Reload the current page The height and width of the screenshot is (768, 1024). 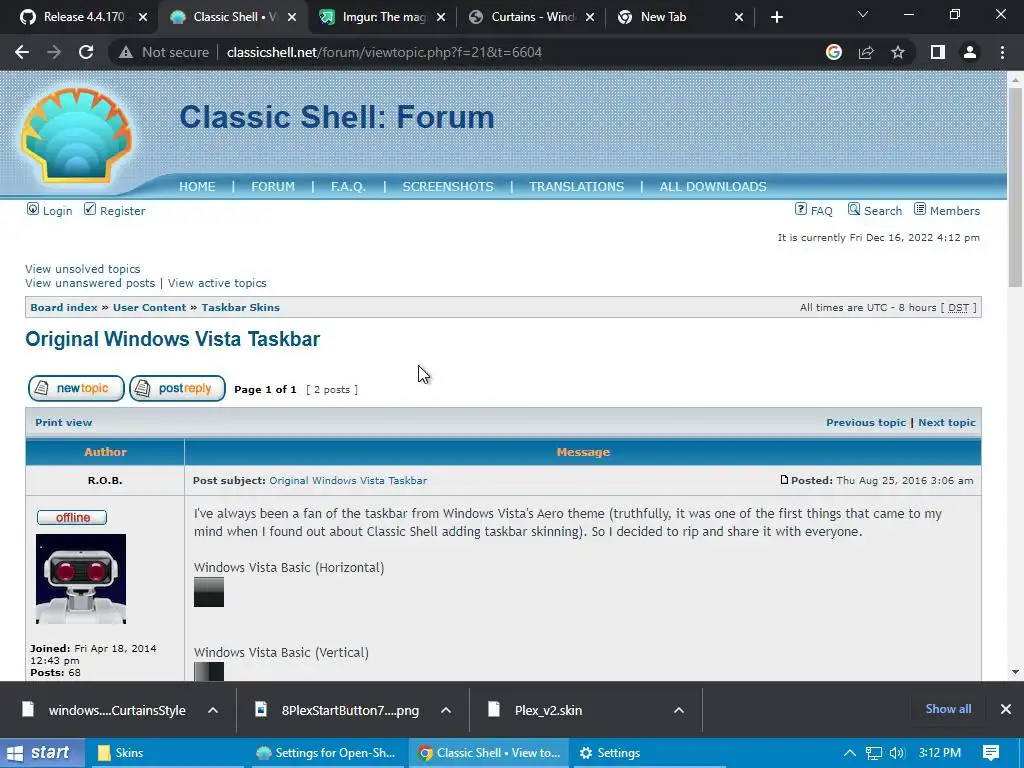point(86,52)
